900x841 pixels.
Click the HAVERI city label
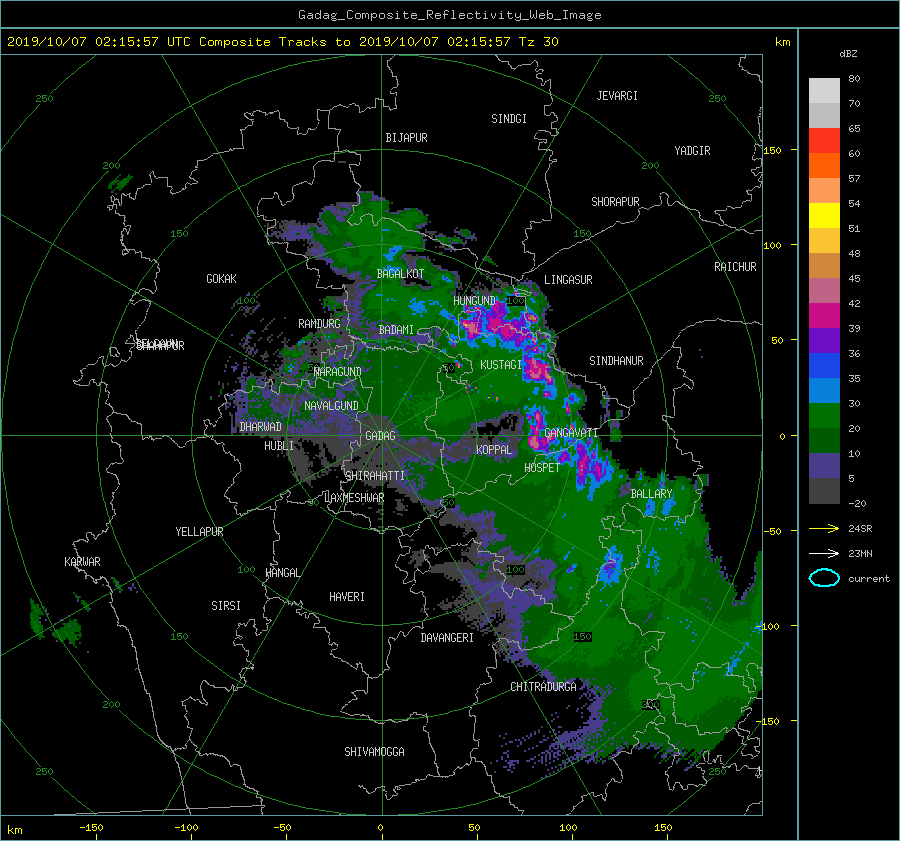point(347,597)
